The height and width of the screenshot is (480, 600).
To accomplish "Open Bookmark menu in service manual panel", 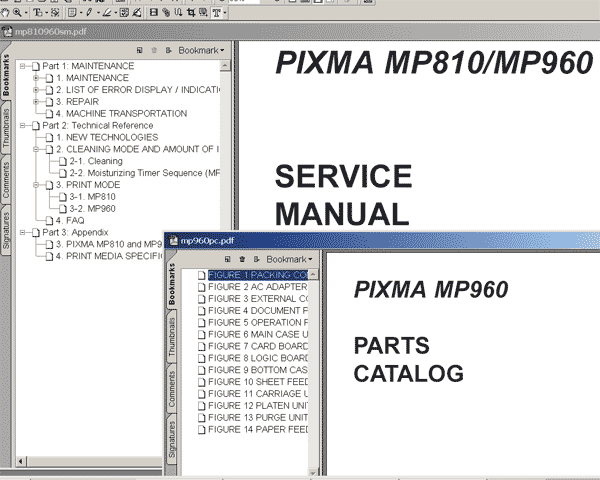I will (201, 50).
